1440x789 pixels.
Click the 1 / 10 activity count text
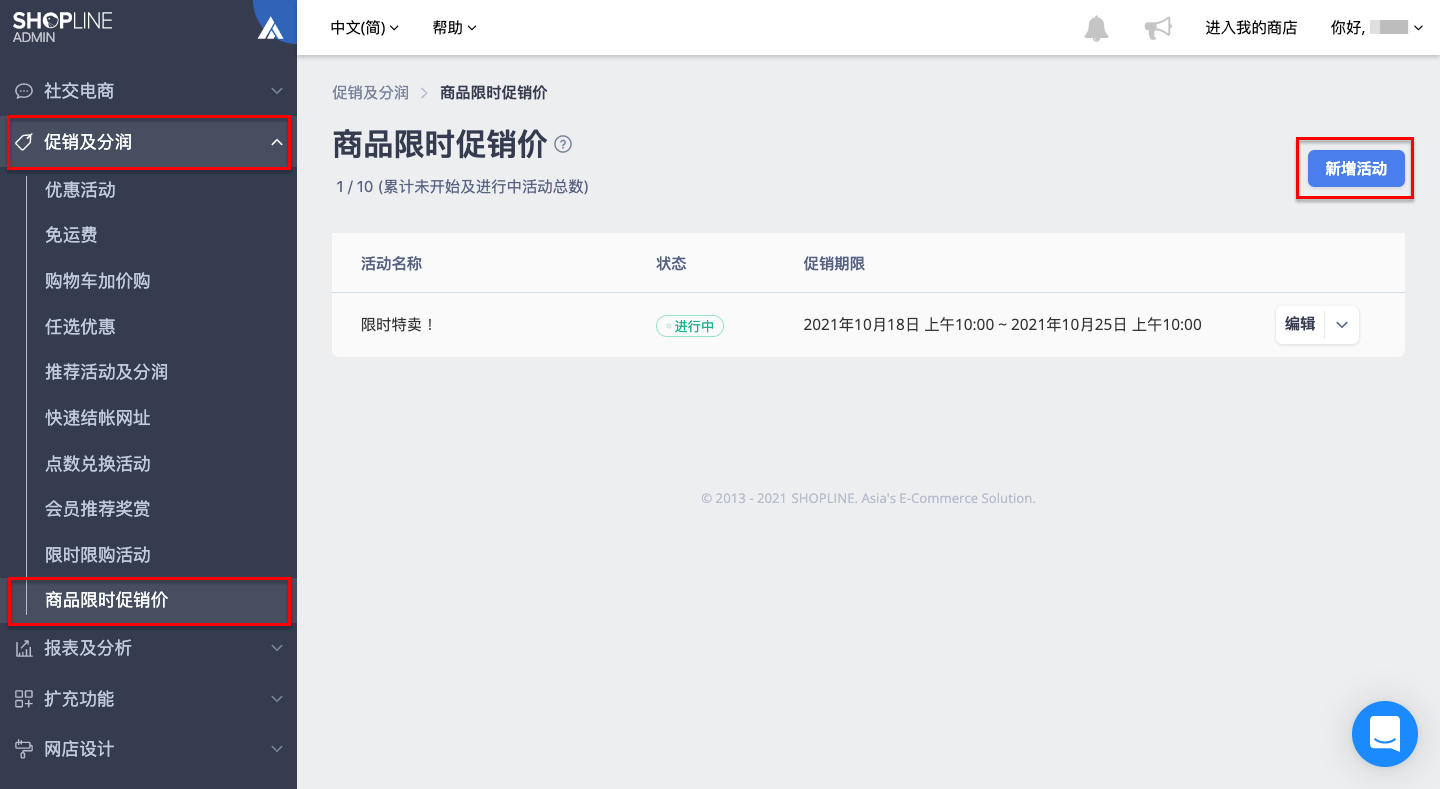(x=462, y=187)
